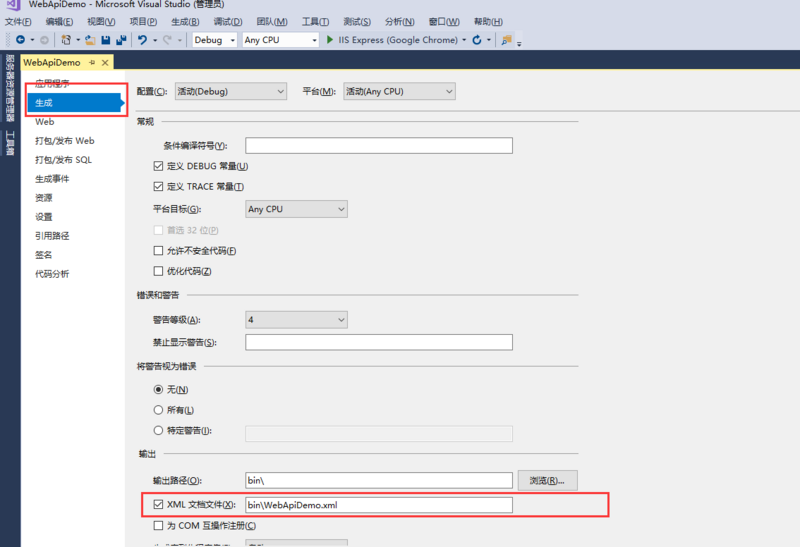Select the 生成 properties page tab
This screenshot has width=800, height=547.
(76, 103)
